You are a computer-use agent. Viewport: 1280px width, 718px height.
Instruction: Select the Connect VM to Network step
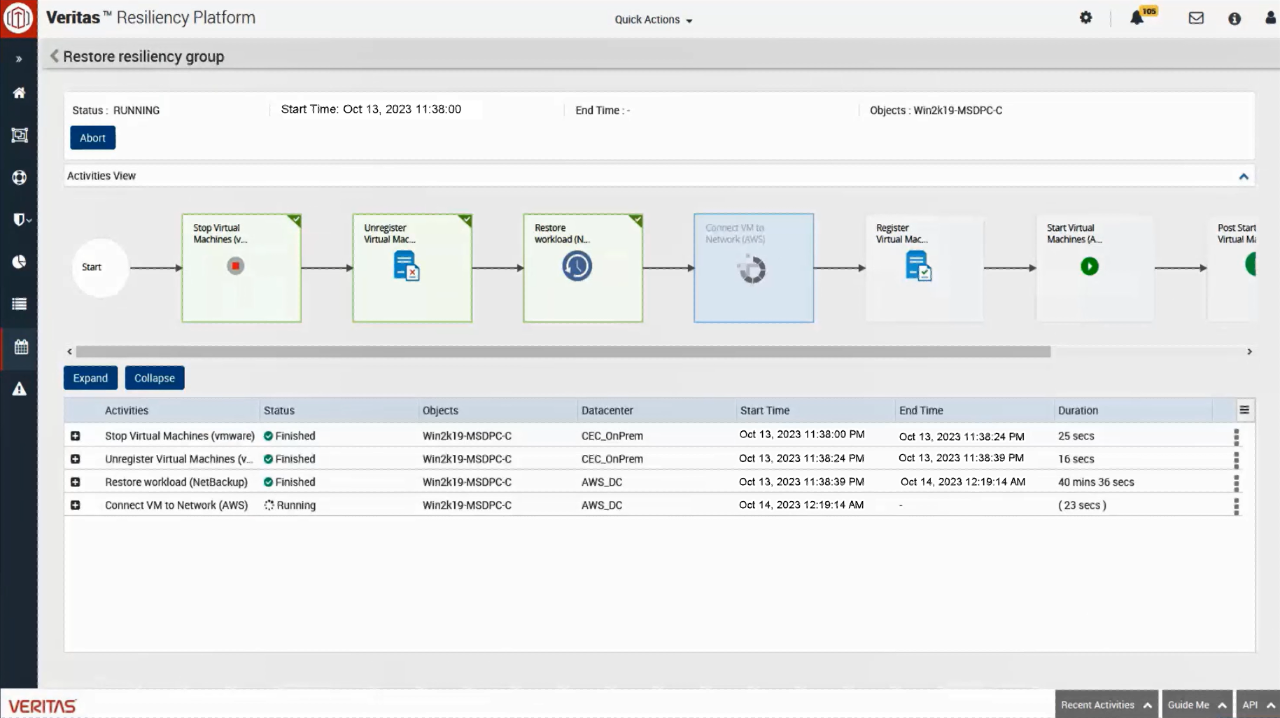coord(754,268)
